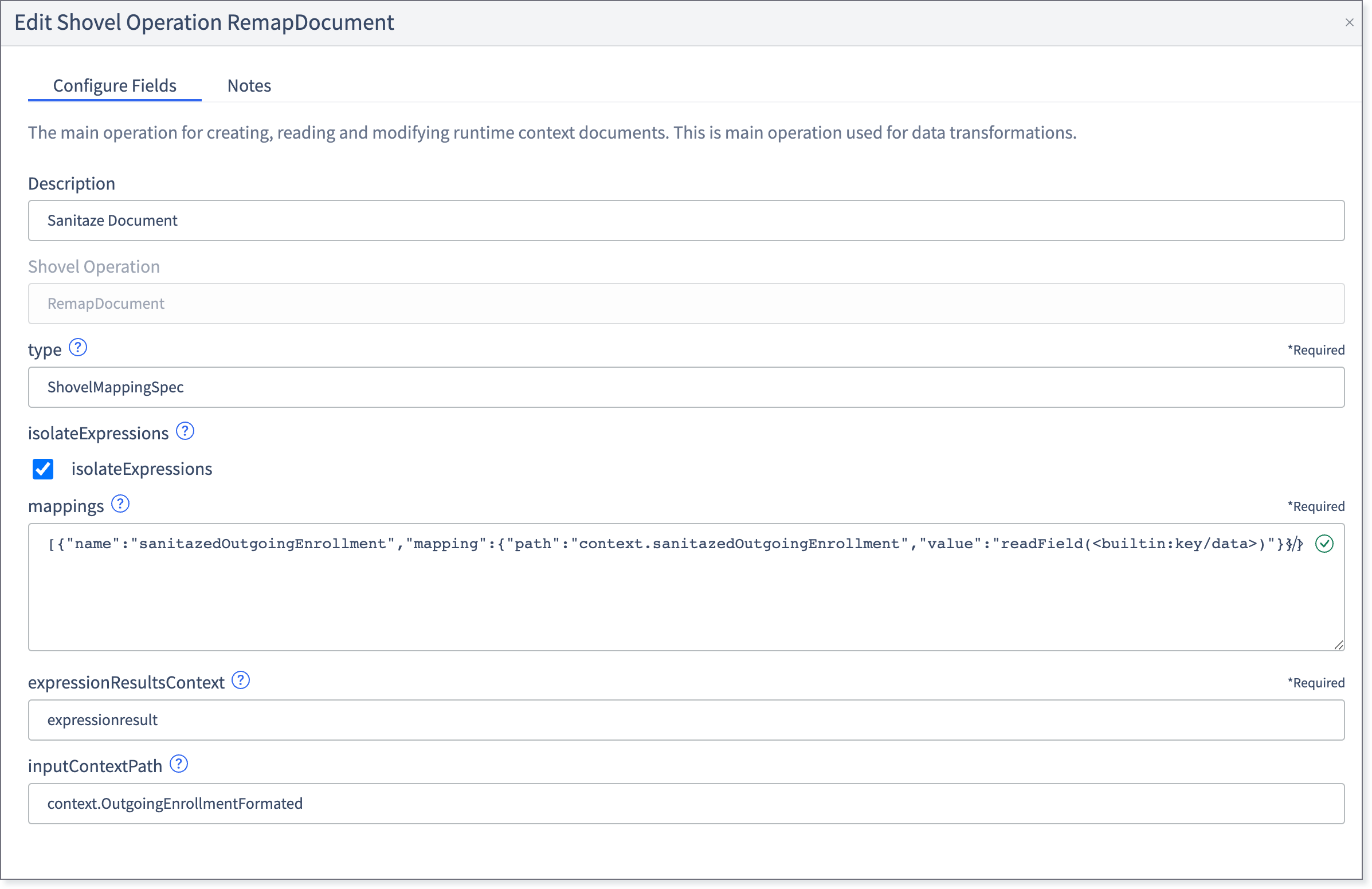The width and height of the screenshot is (1372, 889).
Task: Open help icon next to isolateExpressions label
Action: coord(185,431)
